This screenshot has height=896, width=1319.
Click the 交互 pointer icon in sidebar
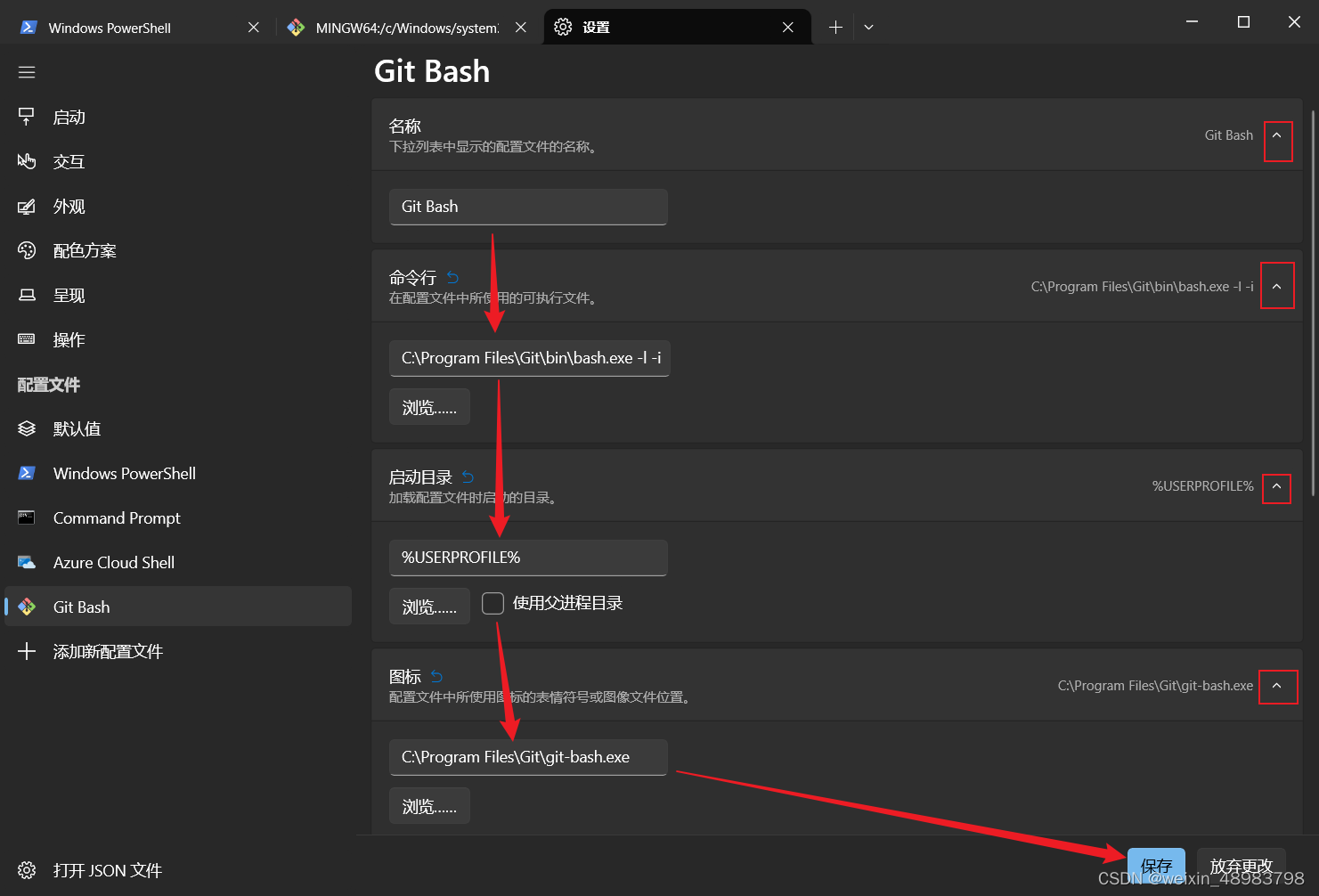(x=27, y=161)
